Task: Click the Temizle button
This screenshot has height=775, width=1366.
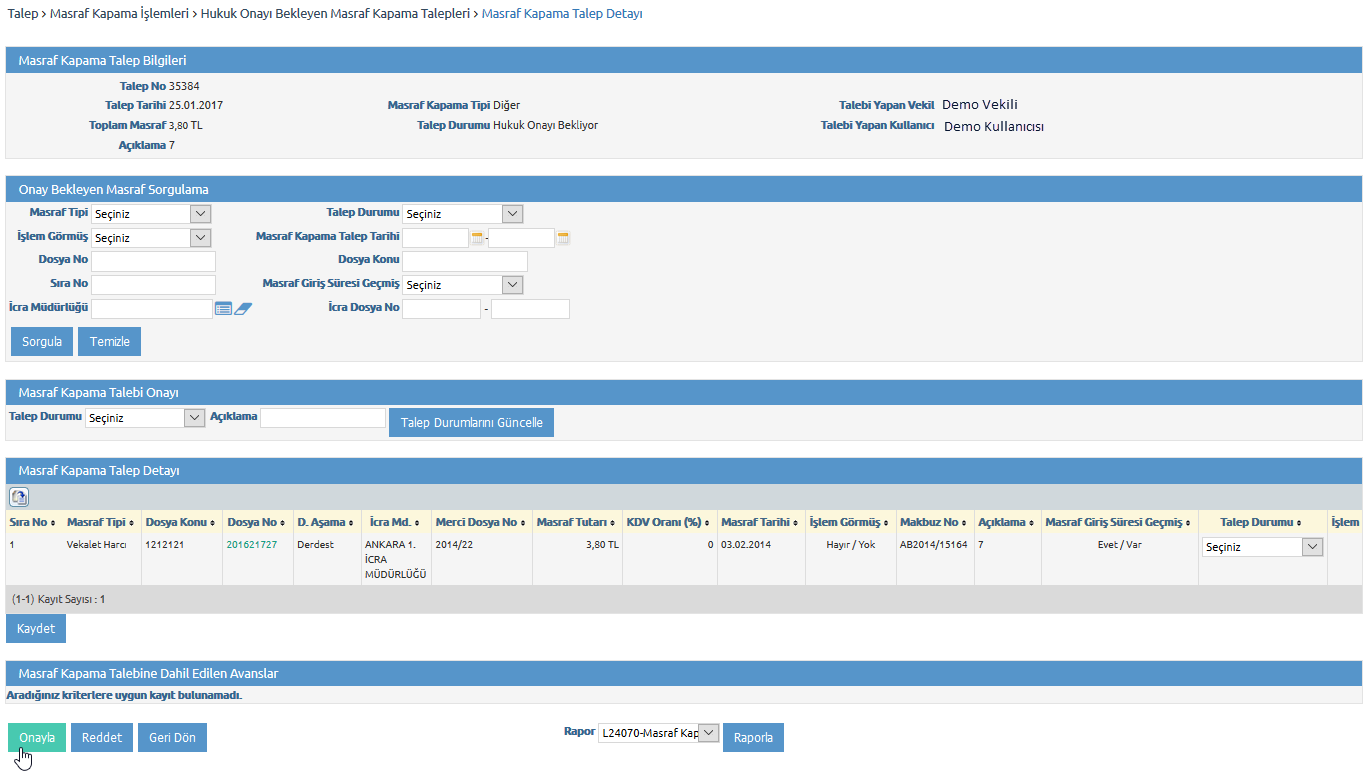Action: point(110,341)
